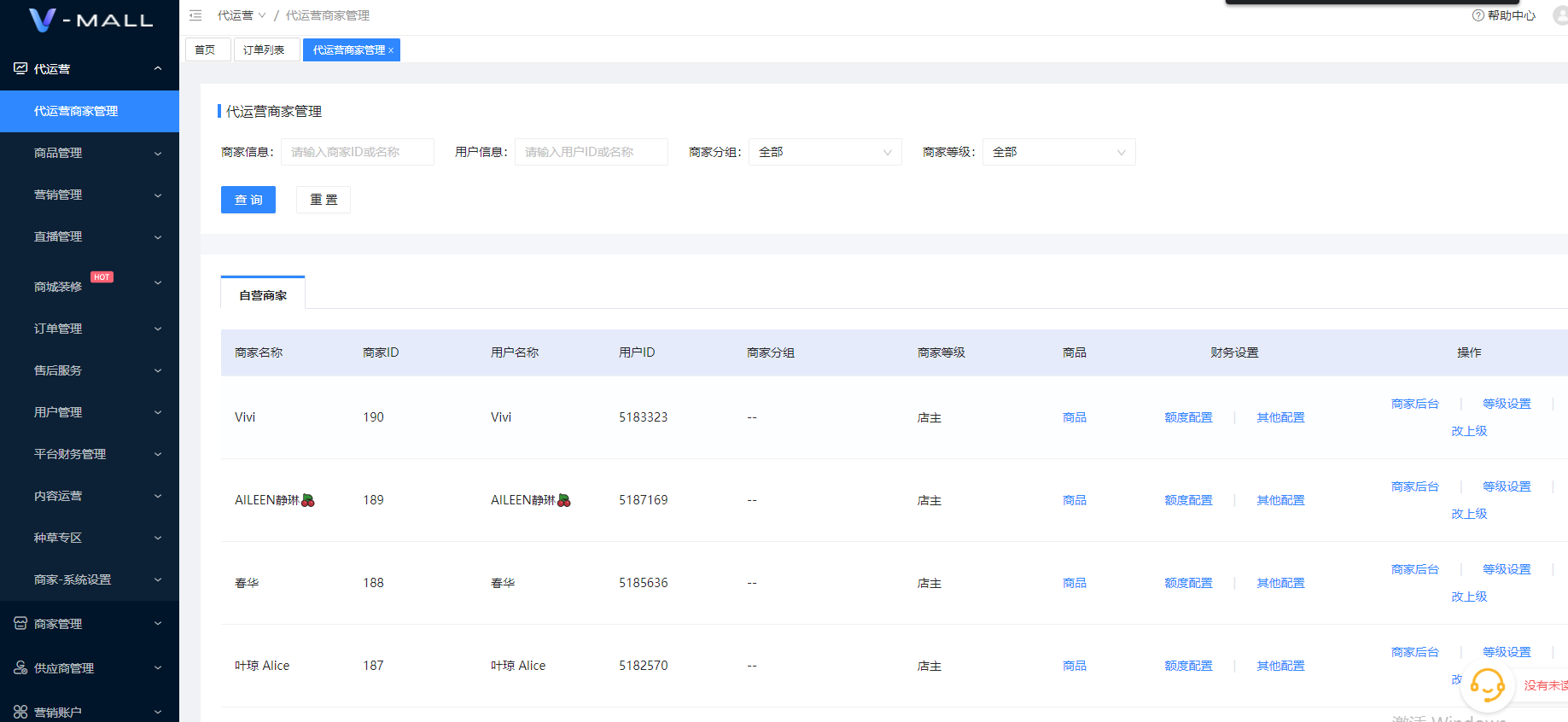Collapse the 代运营 menu section
Screen dimensions: 1568x722
coord(158,68)
